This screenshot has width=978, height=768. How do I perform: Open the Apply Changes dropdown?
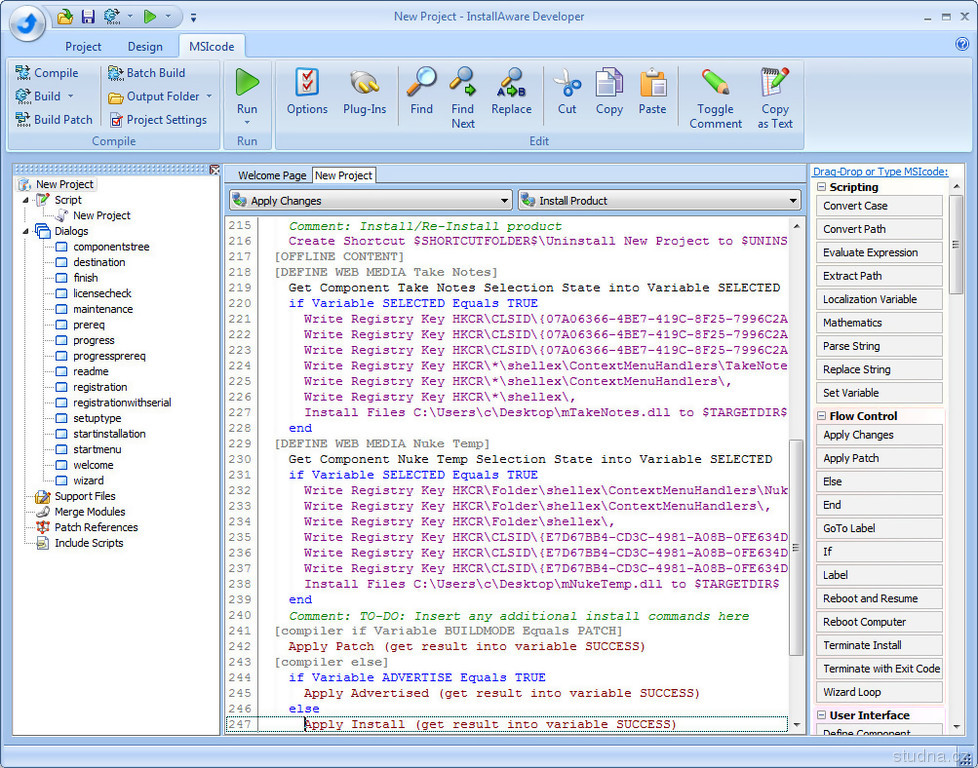[505, 201]
